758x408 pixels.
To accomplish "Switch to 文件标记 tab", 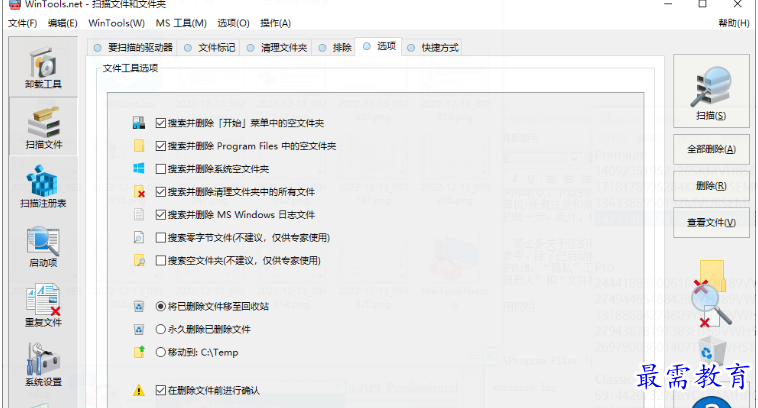I will pos(209,47).
